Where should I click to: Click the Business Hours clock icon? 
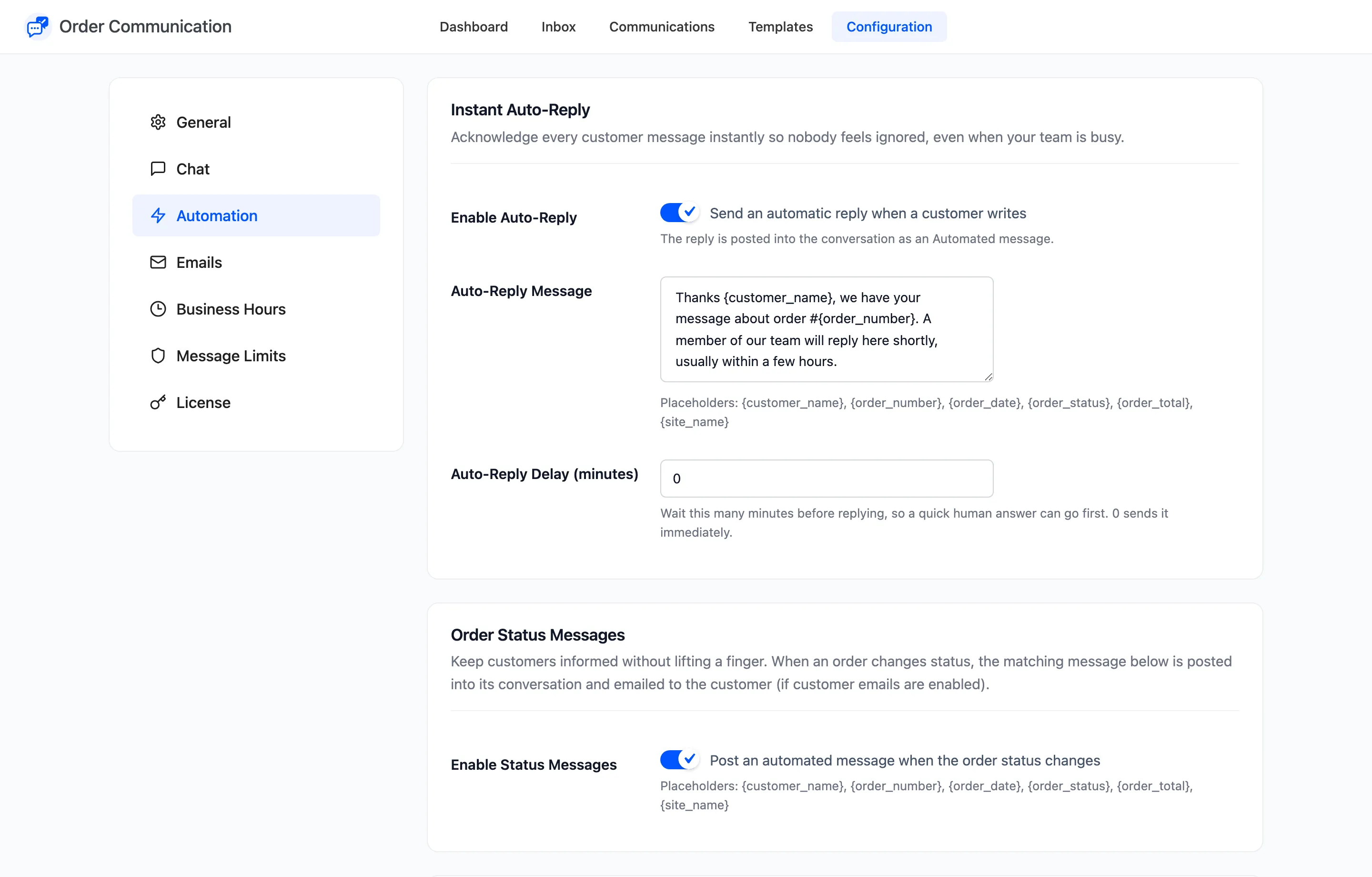pos(158,309)
